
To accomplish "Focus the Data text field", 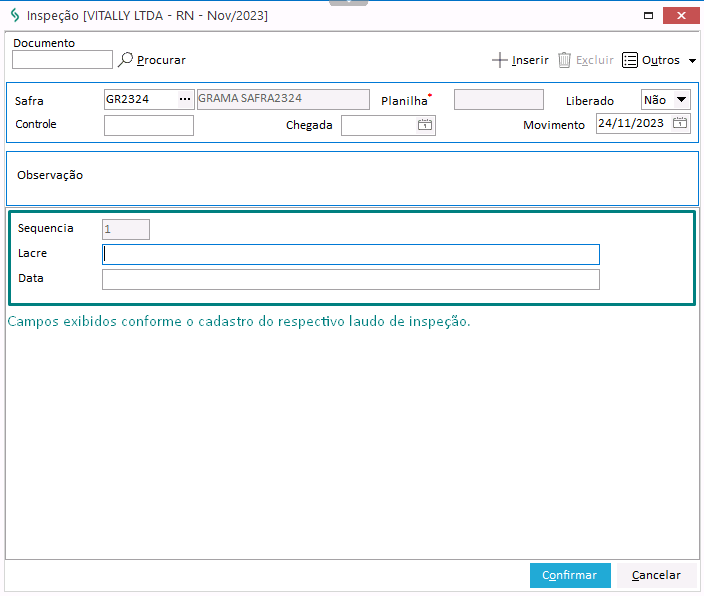I will coord(351,280).
